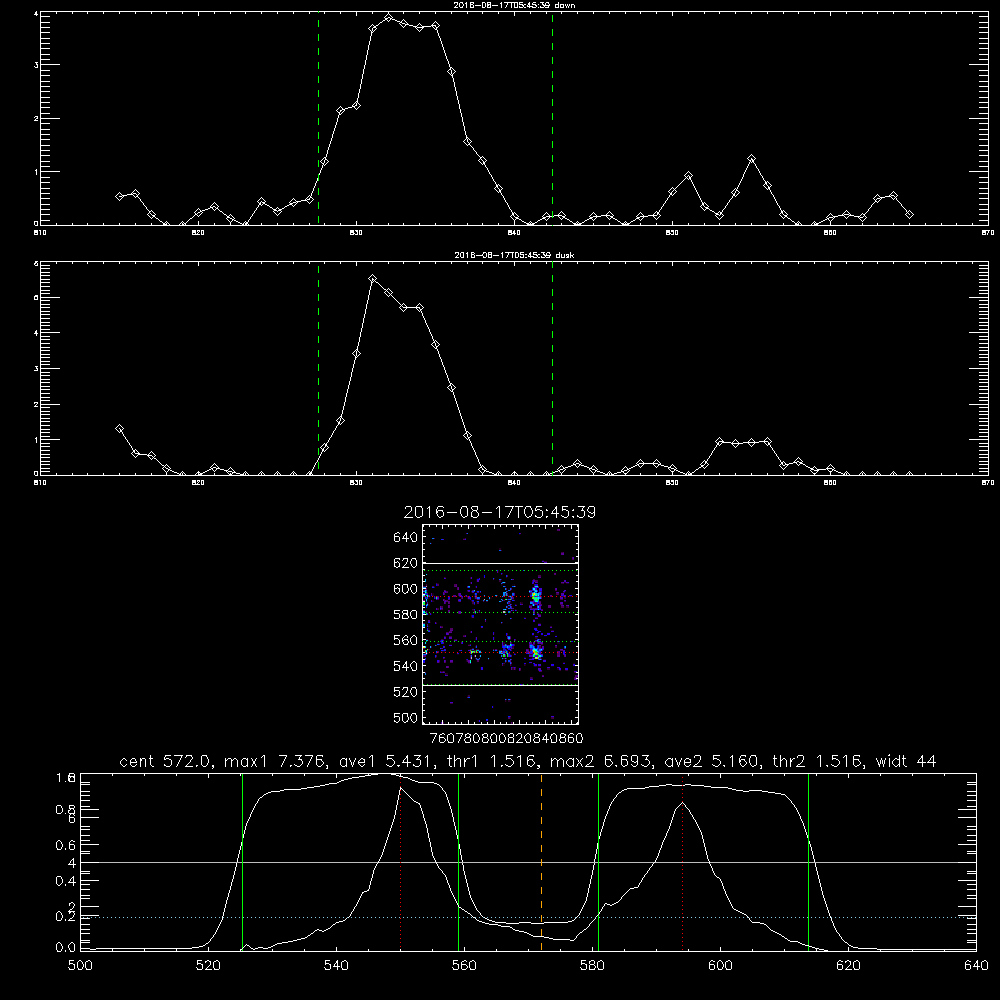Click the first diamond data point in dawn plot

point(119,196)
